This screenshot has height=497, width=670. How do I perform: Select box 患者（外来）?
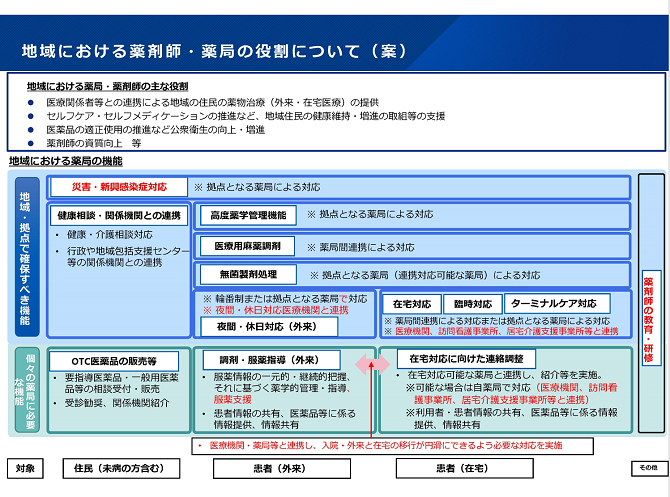[x=282, y=468]
